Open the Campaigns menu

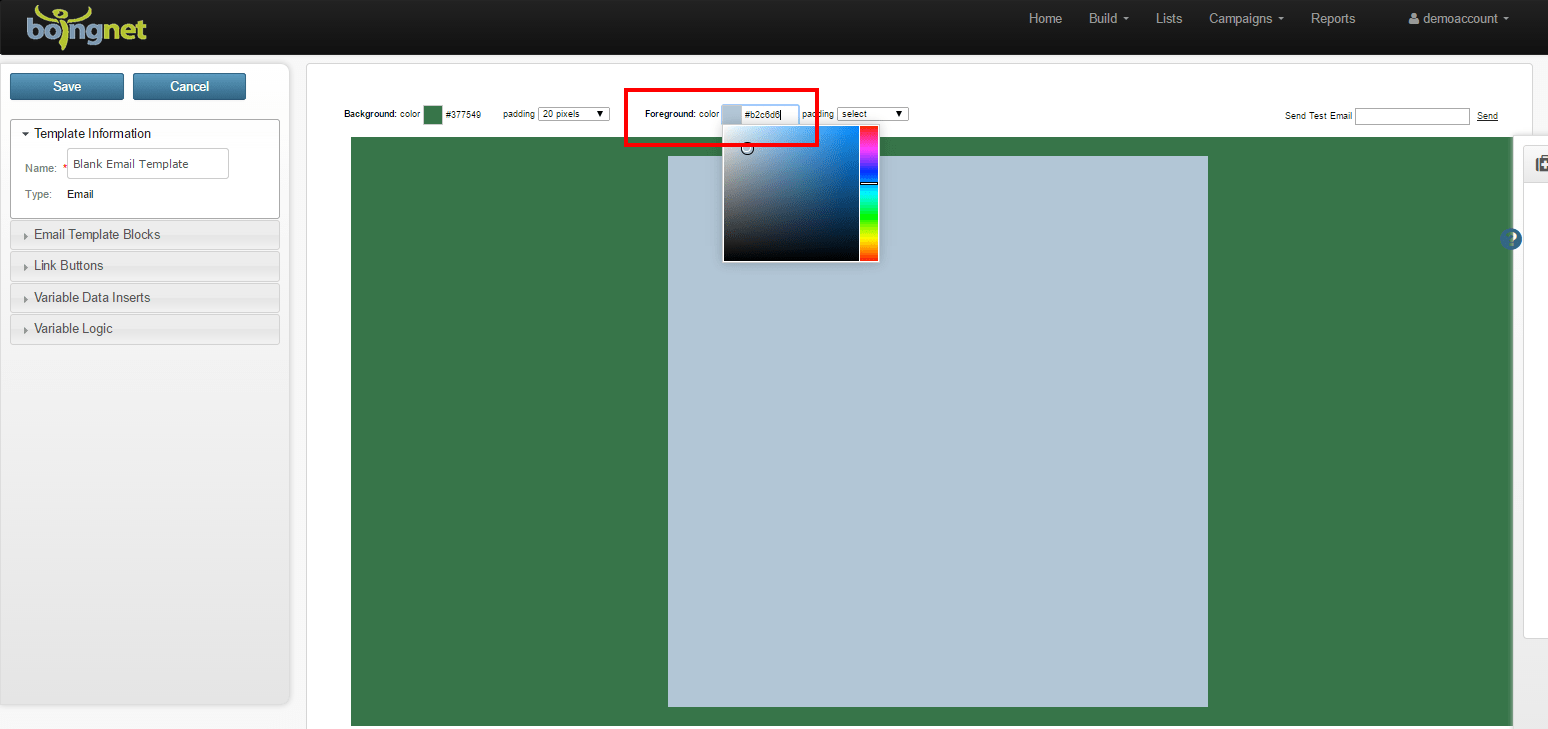[x=1245, y=18]
